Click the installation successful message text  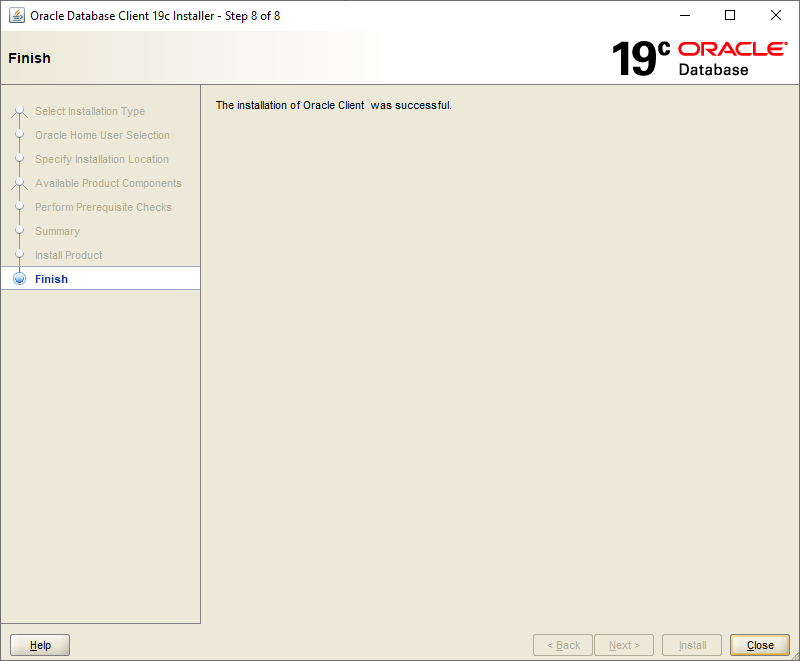[334, 105]
